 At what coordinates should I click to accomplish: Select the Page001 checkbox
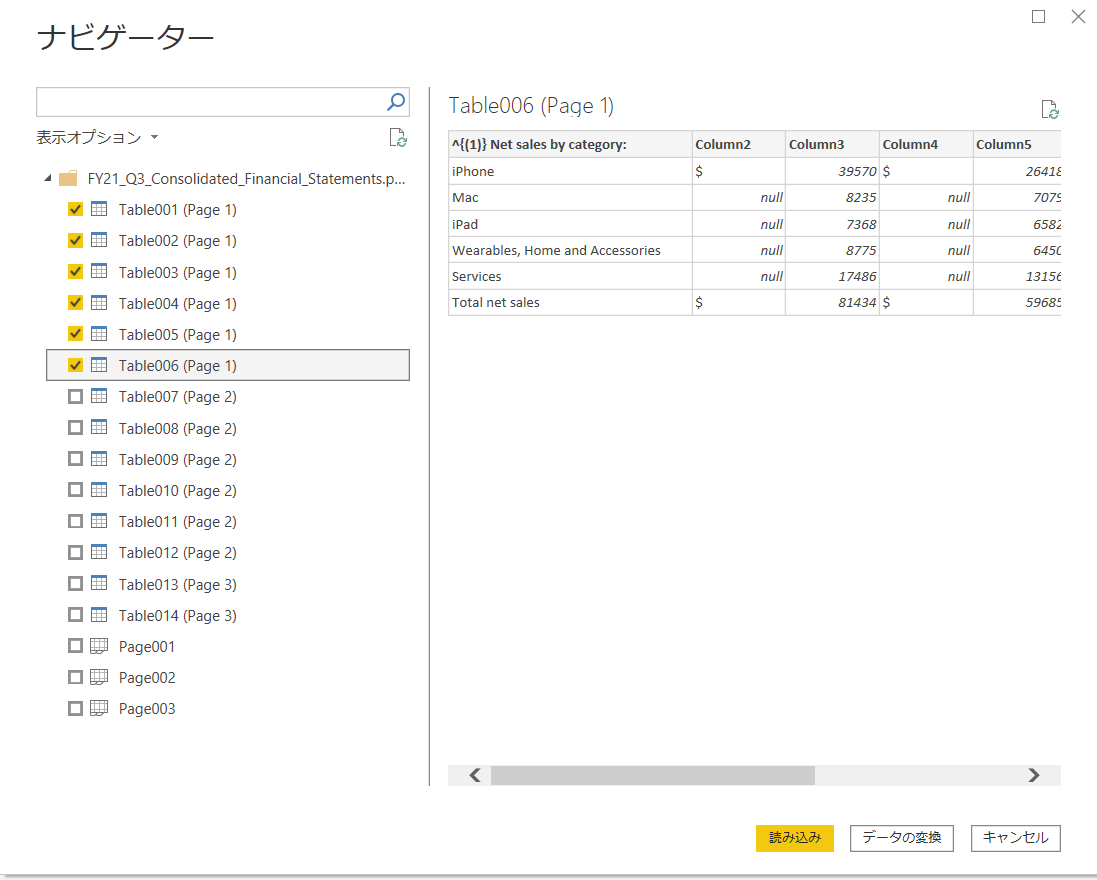(x=76, y=646)
